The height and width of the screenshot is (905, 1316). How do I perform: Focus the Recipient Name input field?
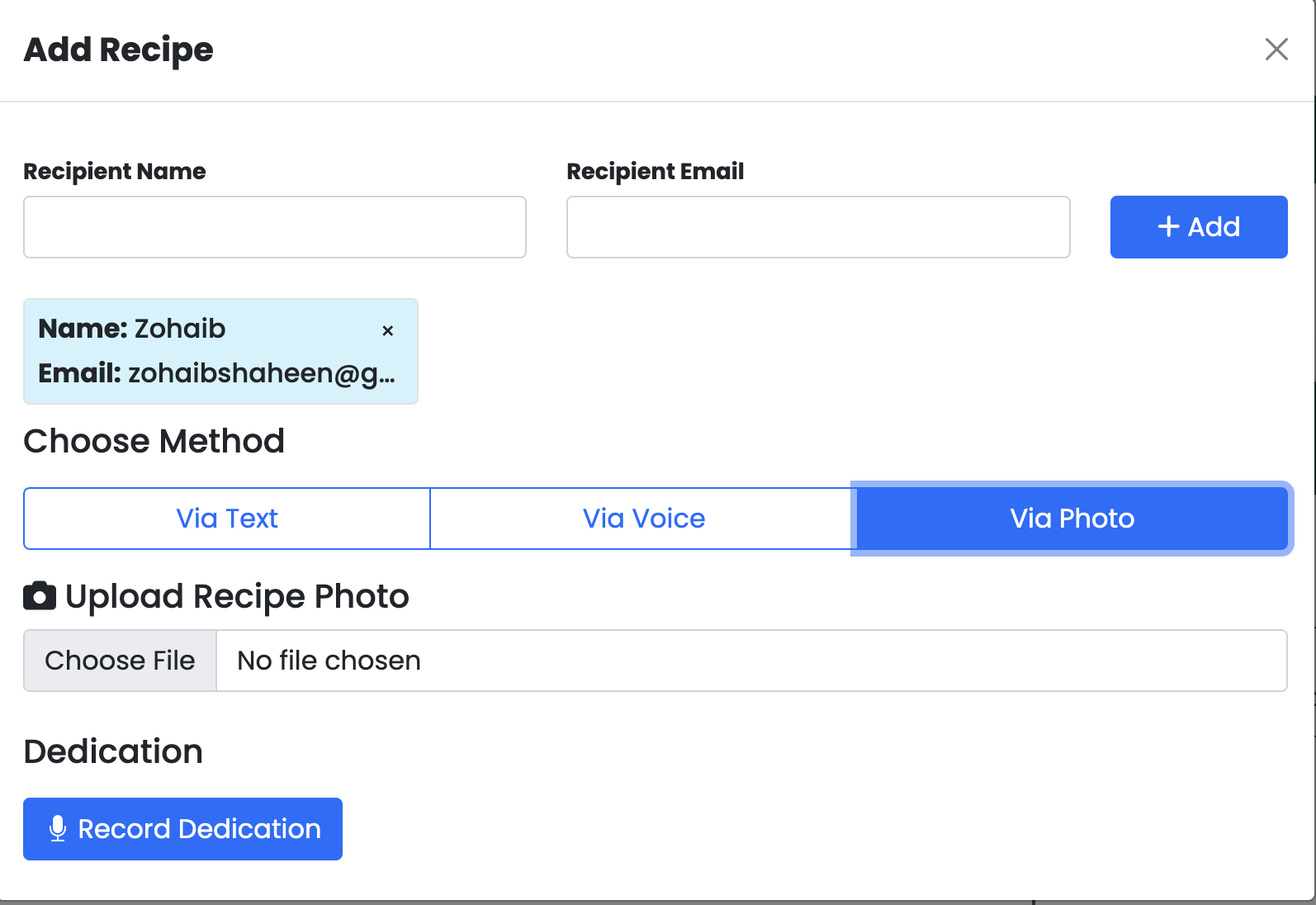pyautogui.click(x=275, y=227)
